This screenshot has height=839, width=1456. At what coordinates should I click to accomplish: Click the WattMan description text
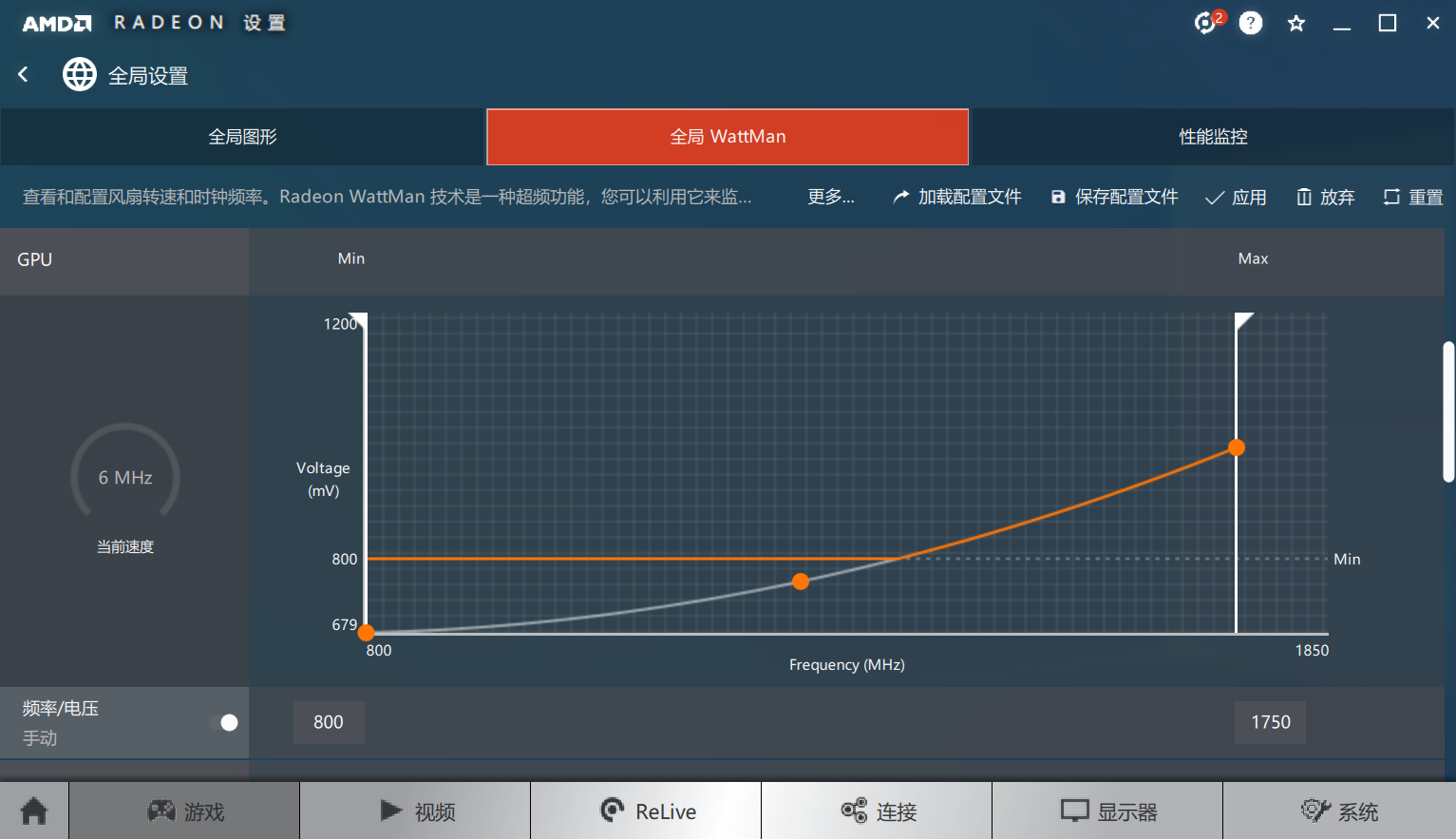(388, 197)
